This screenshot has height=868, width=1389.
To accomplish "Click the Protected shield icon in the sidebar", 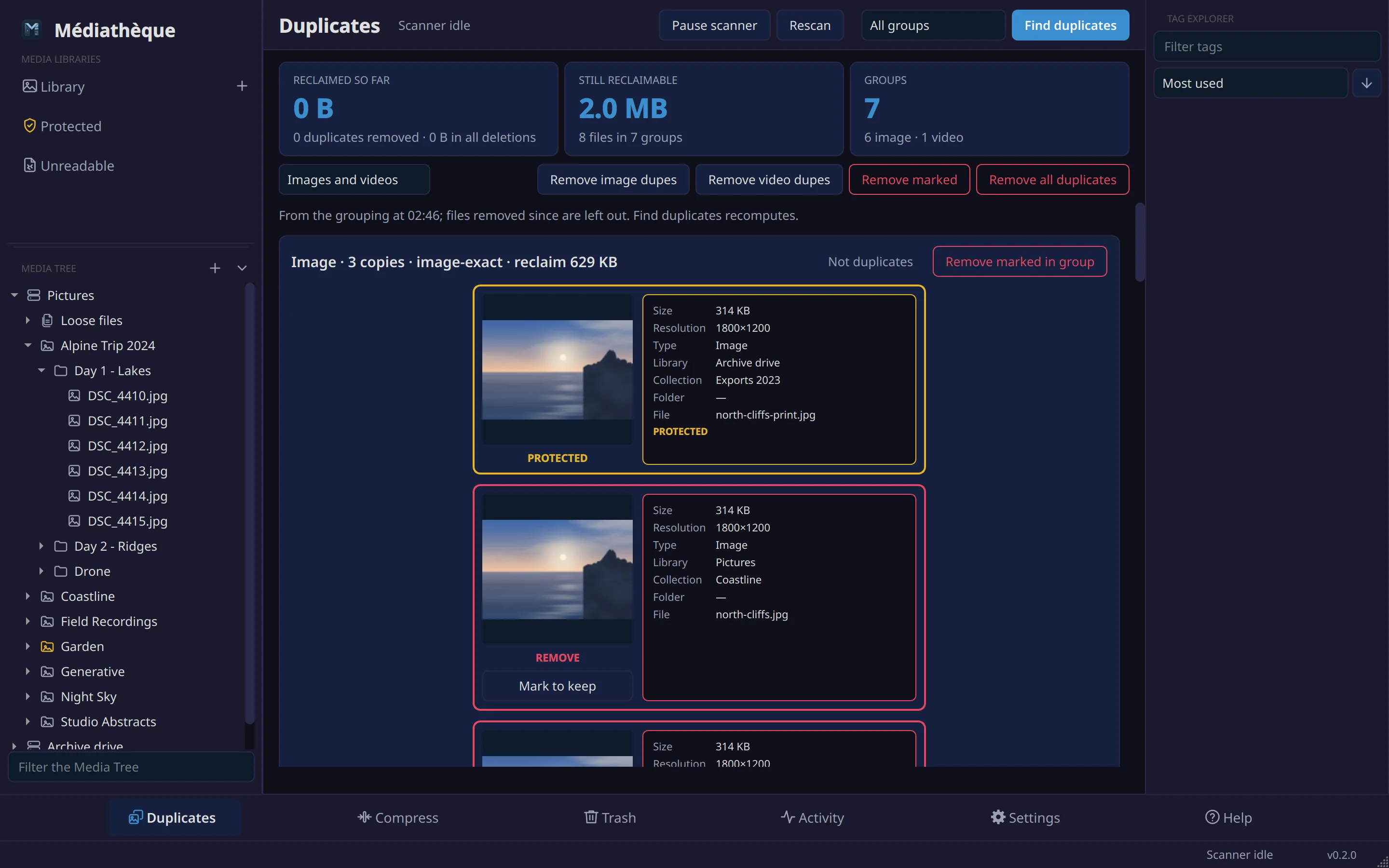I will click(x=29, y=126).
